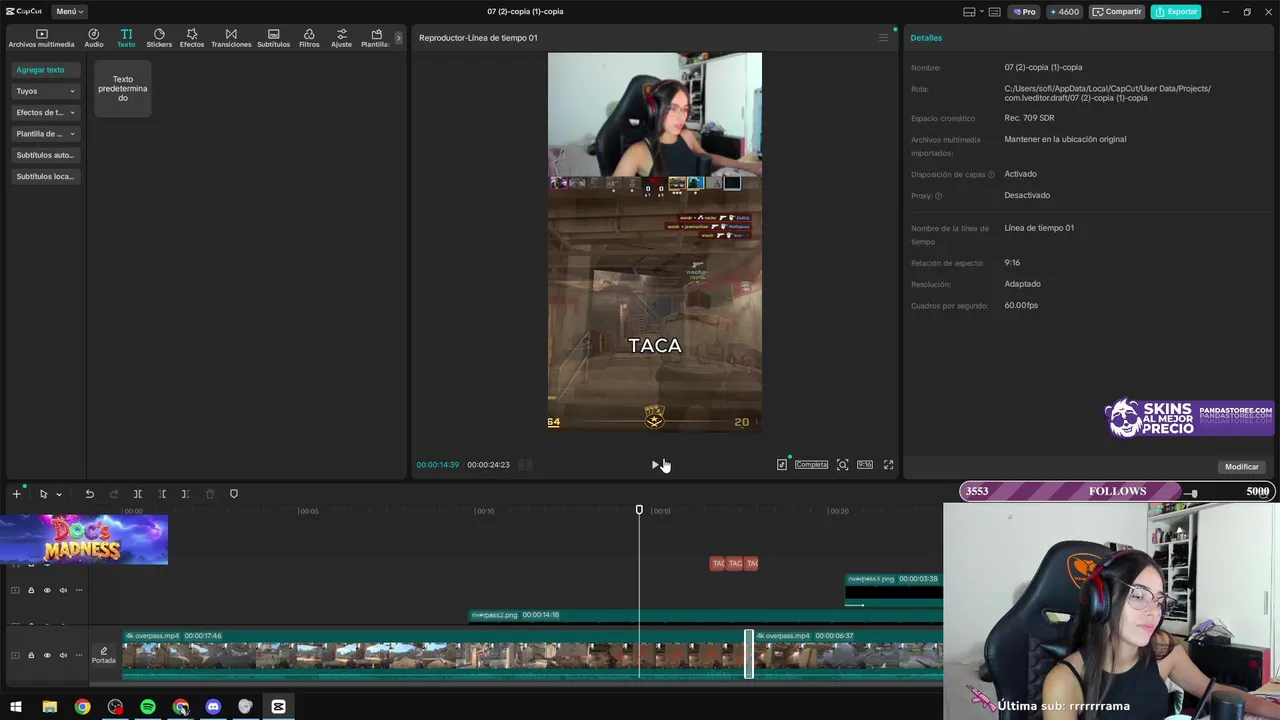Viewport: 1280px width, 720px height.
Task: Split clip at playhead
Action: coord(138,494)
